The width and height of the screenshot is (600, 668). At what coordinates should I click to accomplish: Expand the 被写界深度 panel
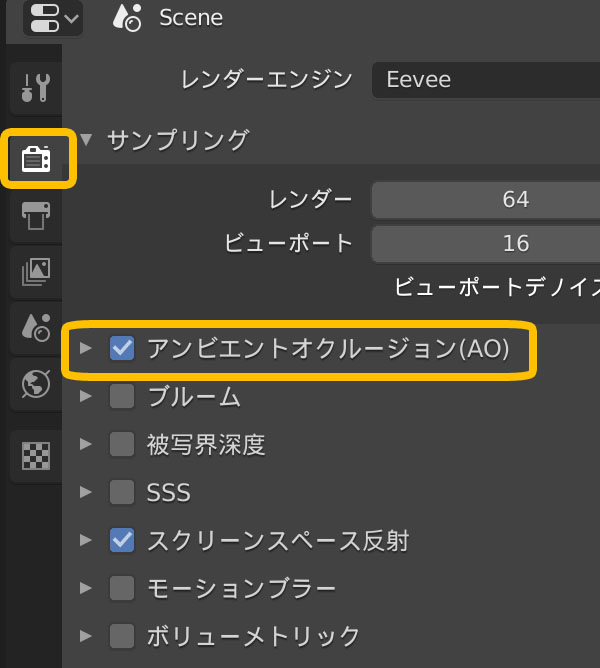coord(86,444)
